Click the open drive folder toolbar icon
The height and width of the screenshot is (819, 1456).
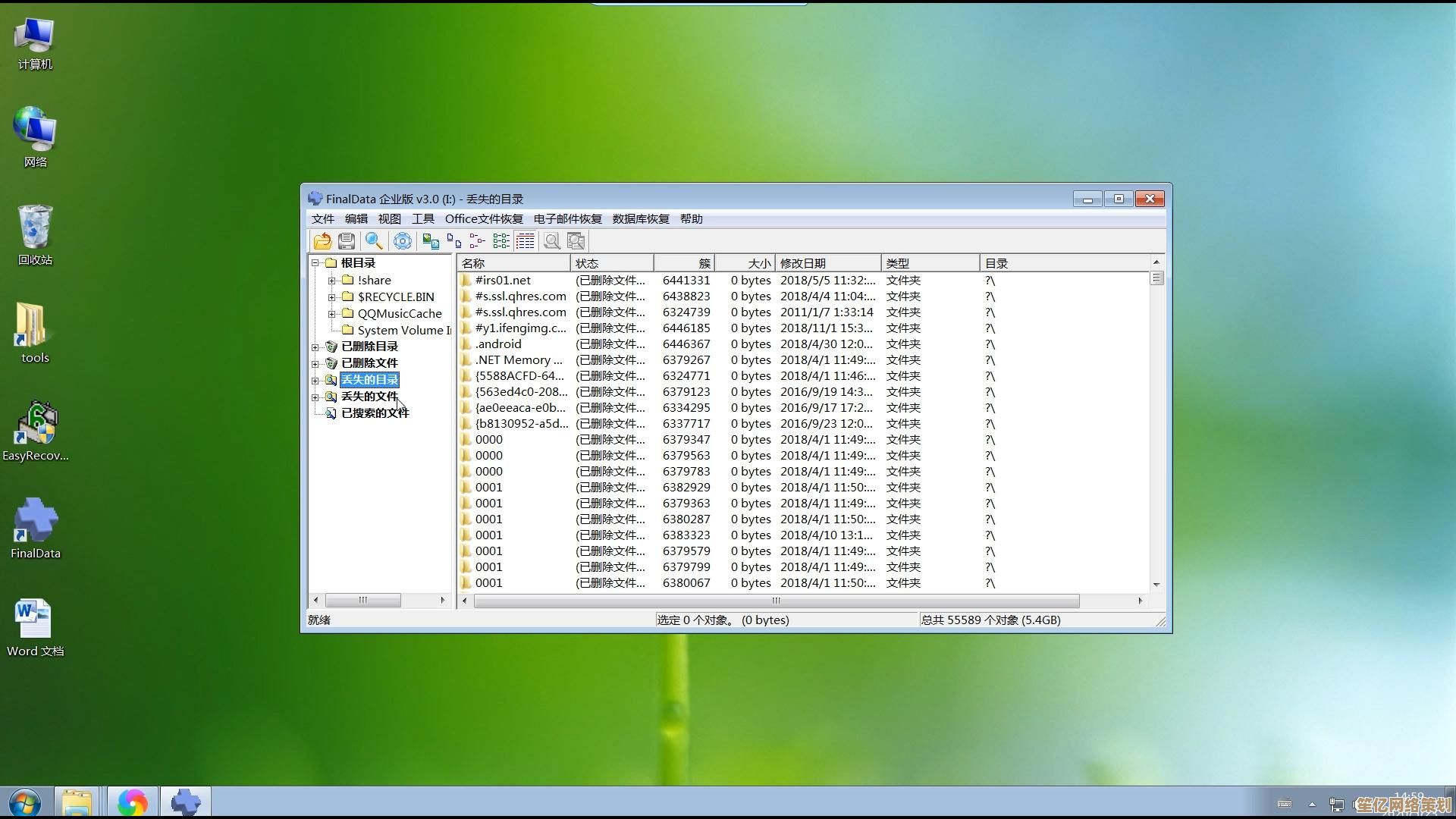pyautogui.click(x=322, y=241)
